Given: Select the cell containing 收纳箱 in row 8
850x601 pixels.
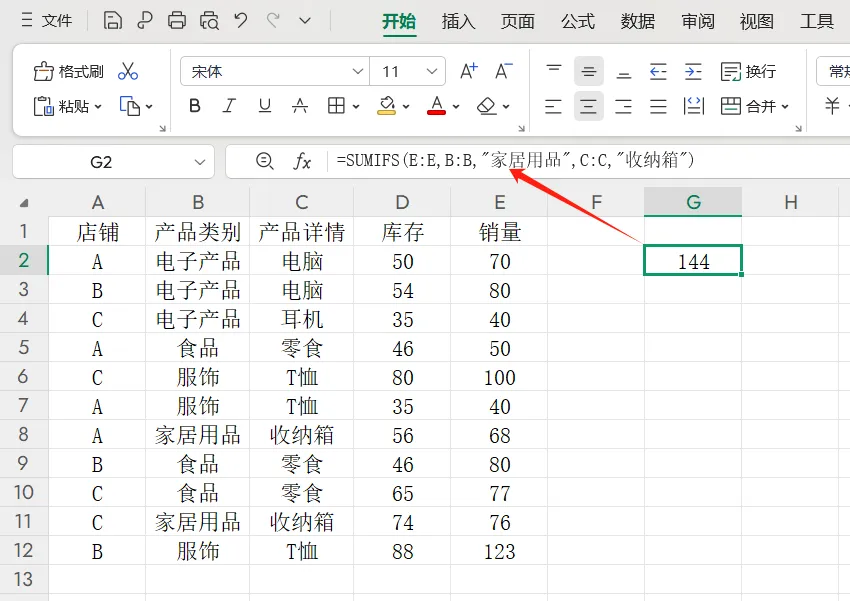Looking at the screenshot, I should (302, 435).
